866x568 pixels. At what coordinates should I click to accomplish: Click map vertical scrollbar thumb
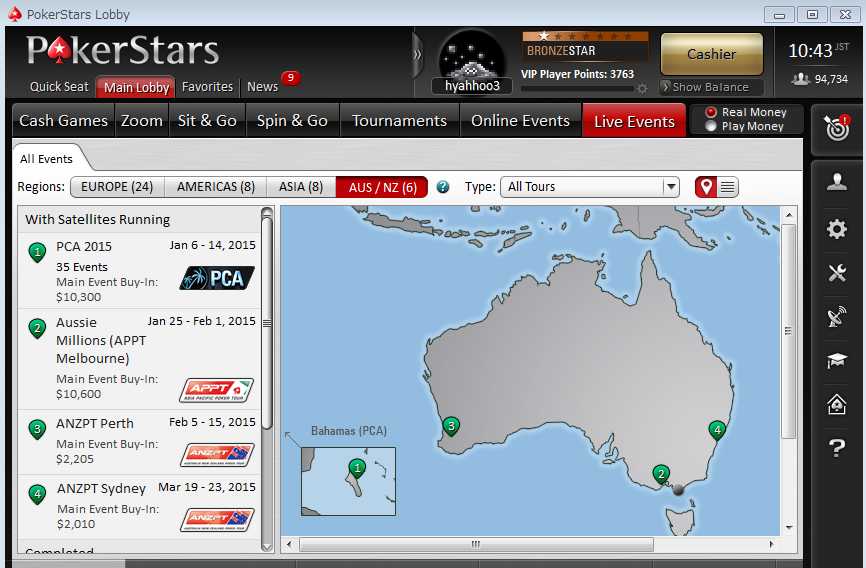[x=788, y=332]
